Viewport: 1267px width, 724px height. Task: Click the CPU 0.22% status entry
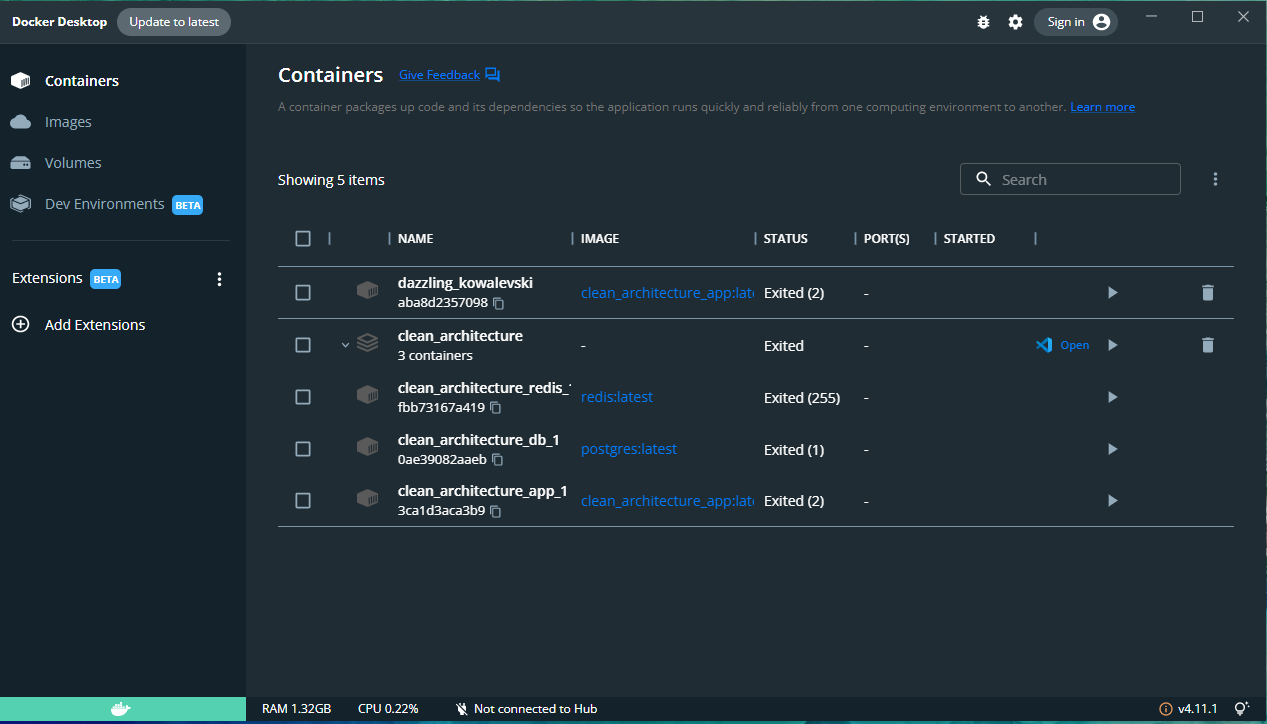tap(388, 709)
